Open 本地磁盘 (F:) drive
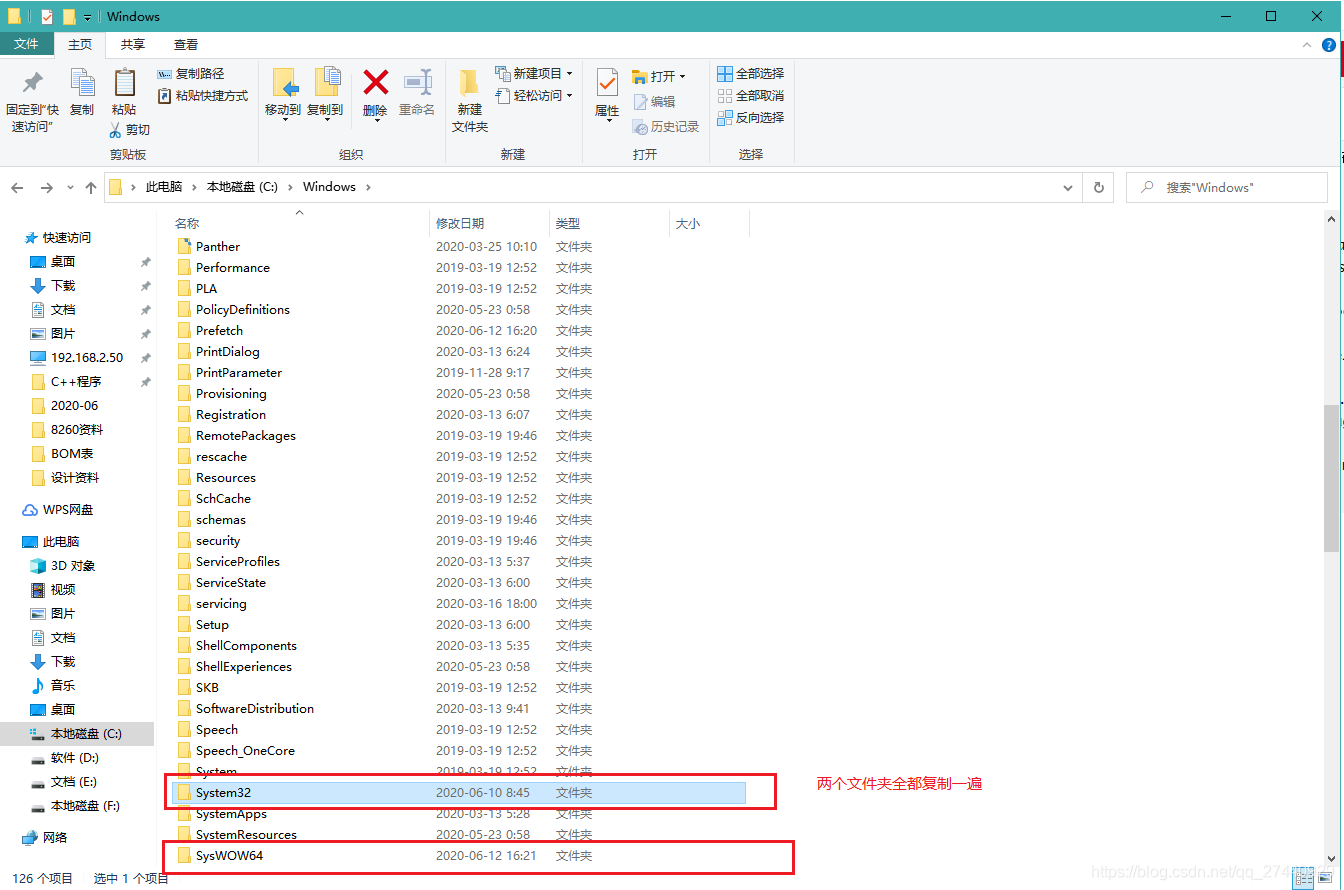The width and height of the screenshot is (1344, 890). tap(85, 806)
